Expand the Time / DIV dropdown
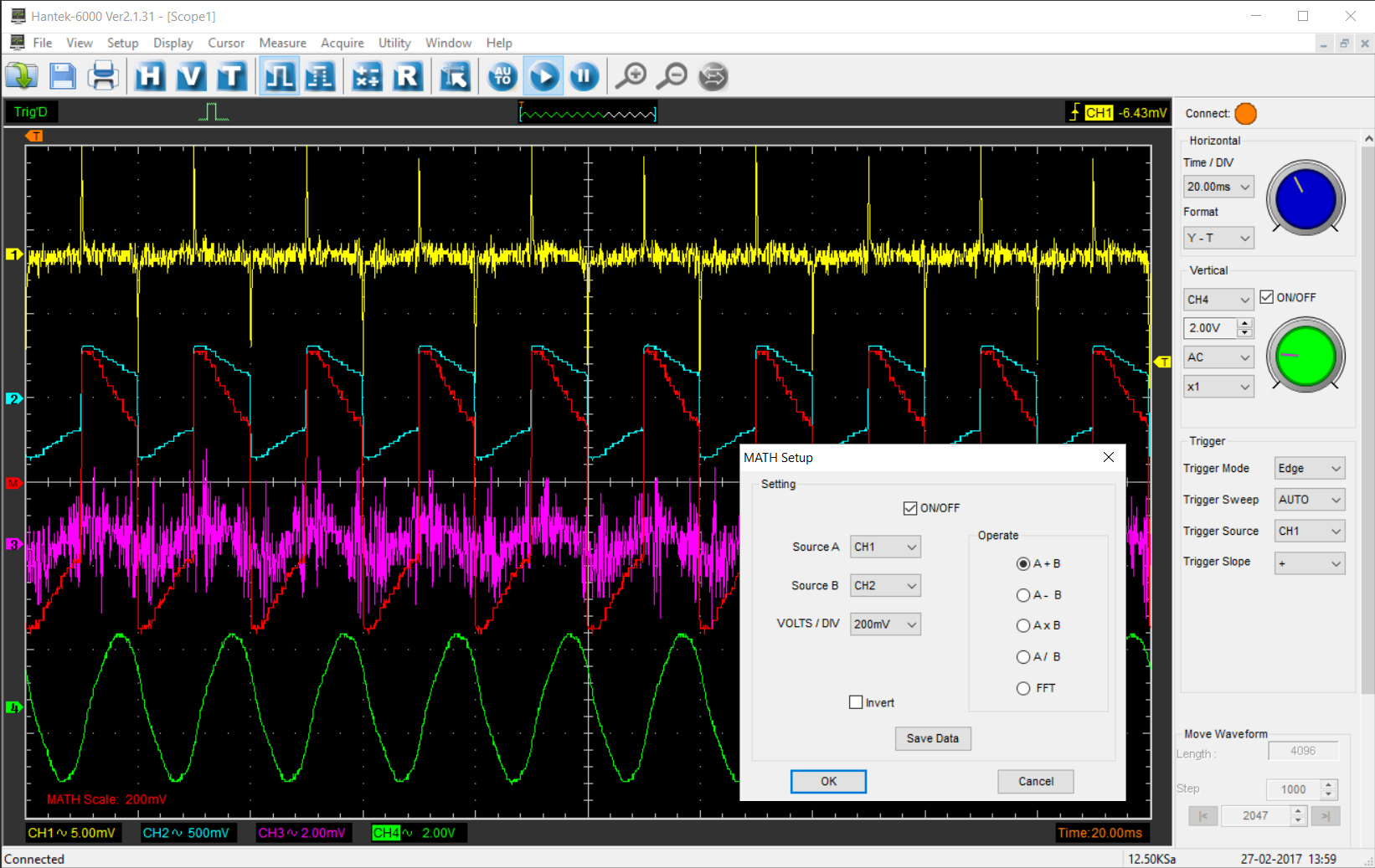Image resolution: width=1375 pixels, height=868 pixels. click(x=1218, y=187)
